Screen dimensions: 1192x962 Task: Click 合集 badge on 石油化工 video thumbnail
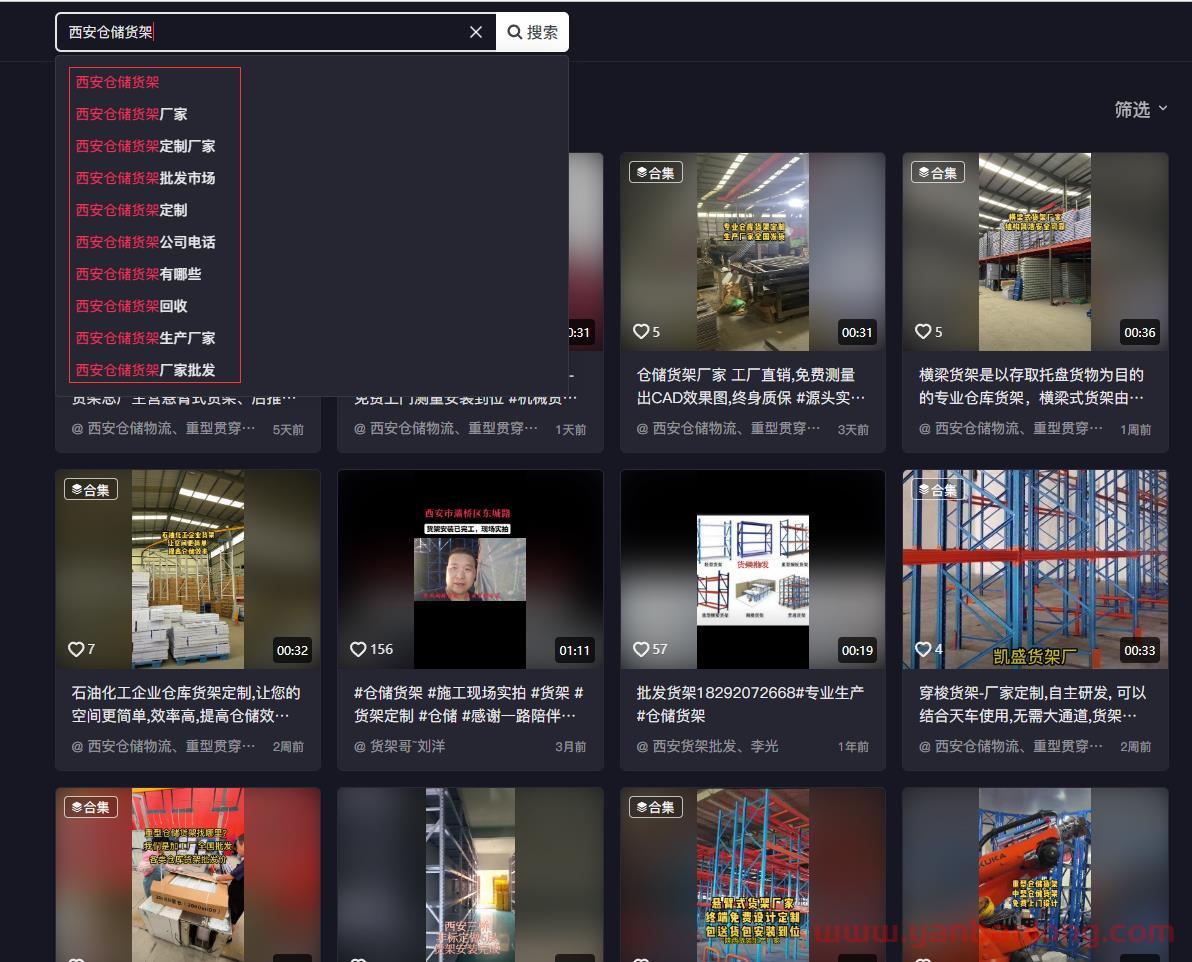(91, 490)
